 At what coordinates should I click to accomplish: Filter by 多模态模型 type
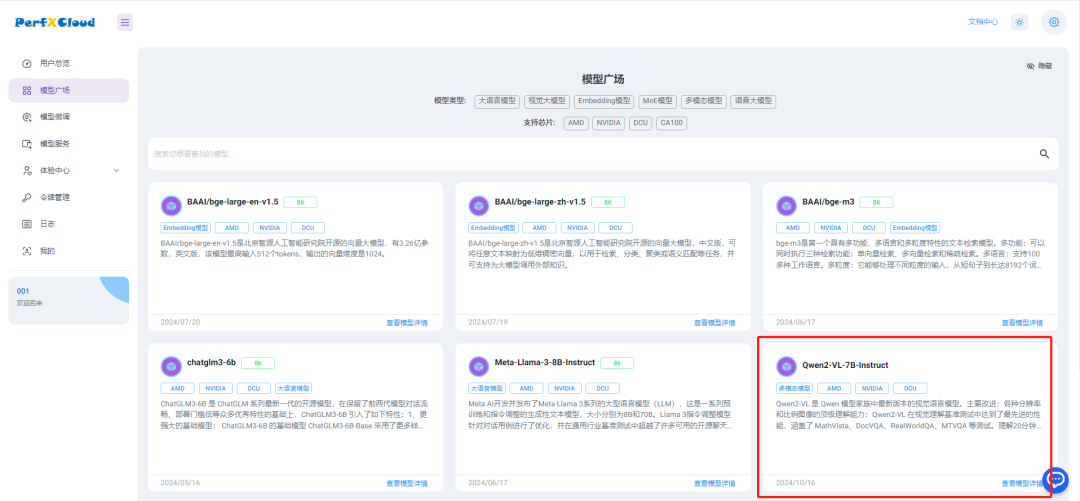coord(703,101)
